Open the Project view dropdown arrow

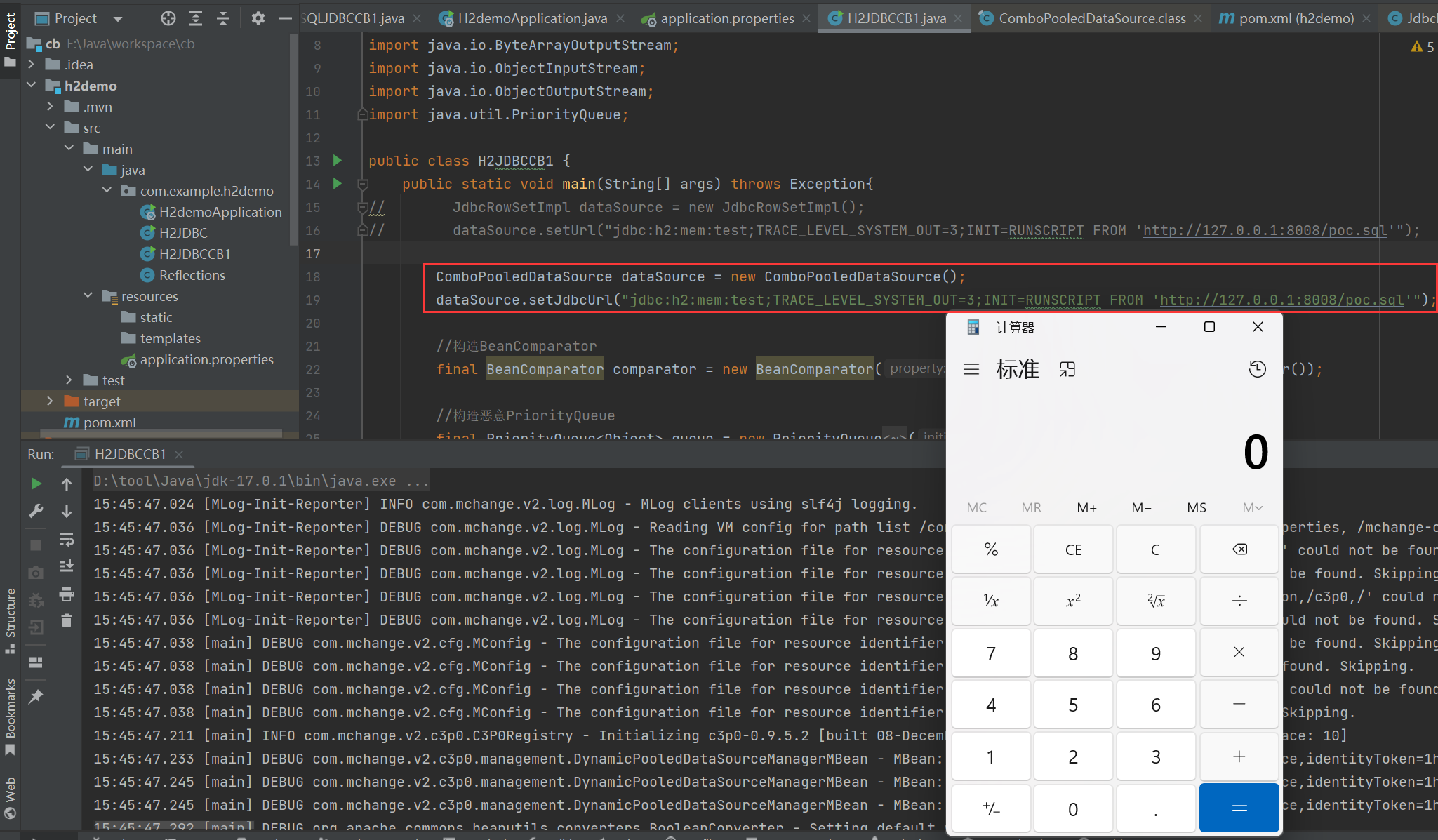(118, 19)
